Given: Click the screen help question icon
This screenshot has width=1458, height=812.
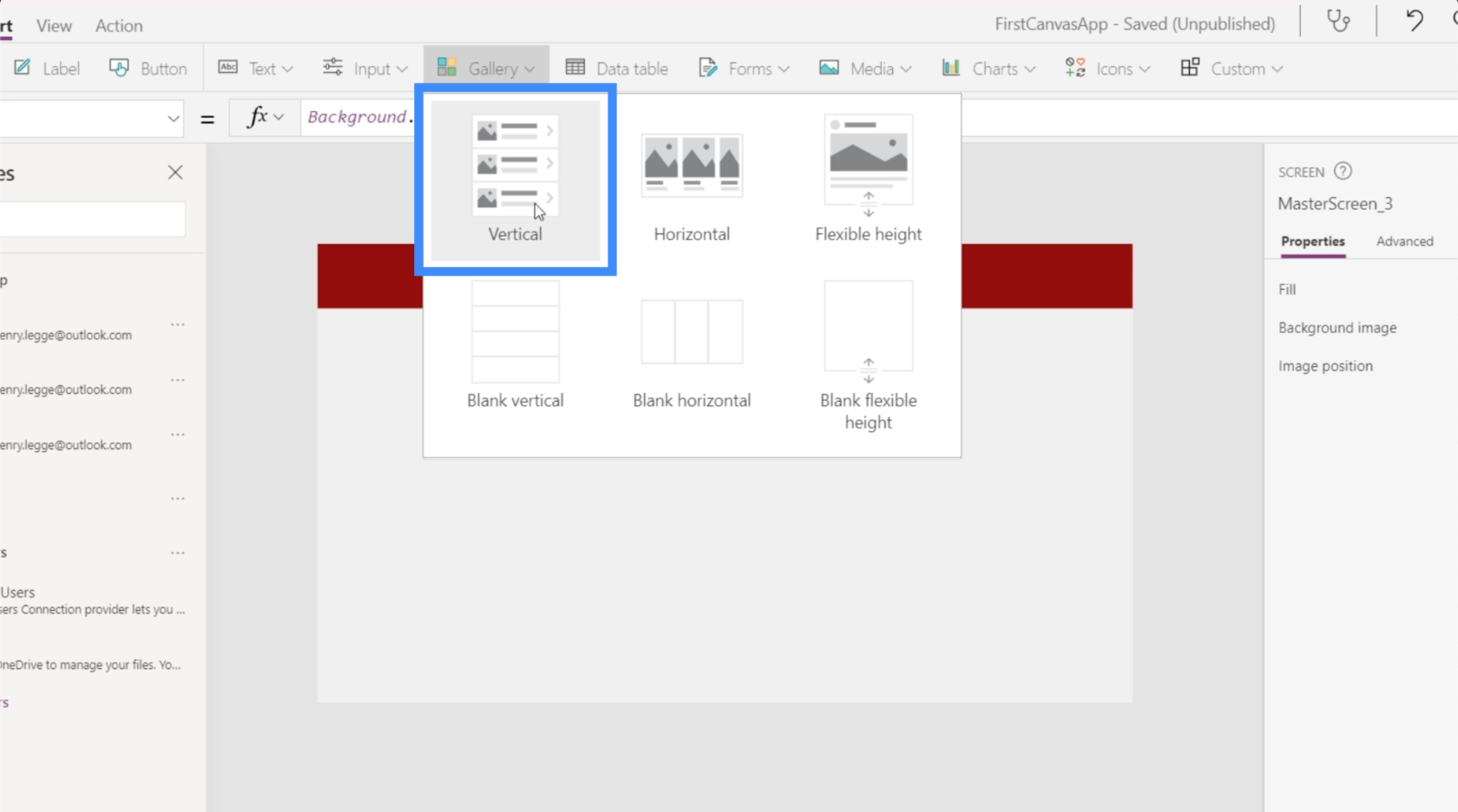Looking at the screenshot, I should (1343, 171).
